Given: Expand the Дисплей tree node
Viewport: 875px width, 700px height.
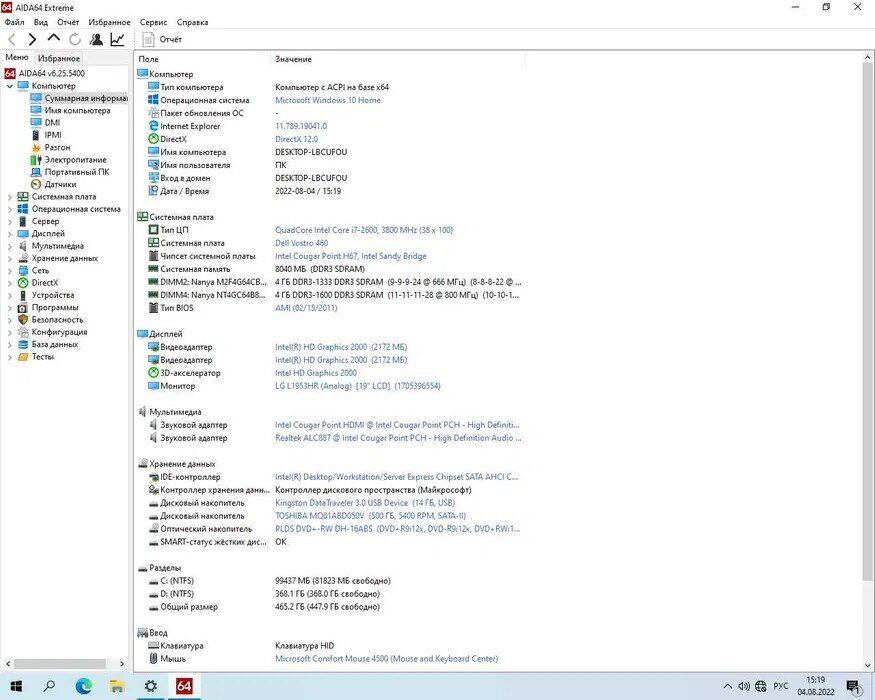Looking at the screenshot, I should click(x=9, y=233).
